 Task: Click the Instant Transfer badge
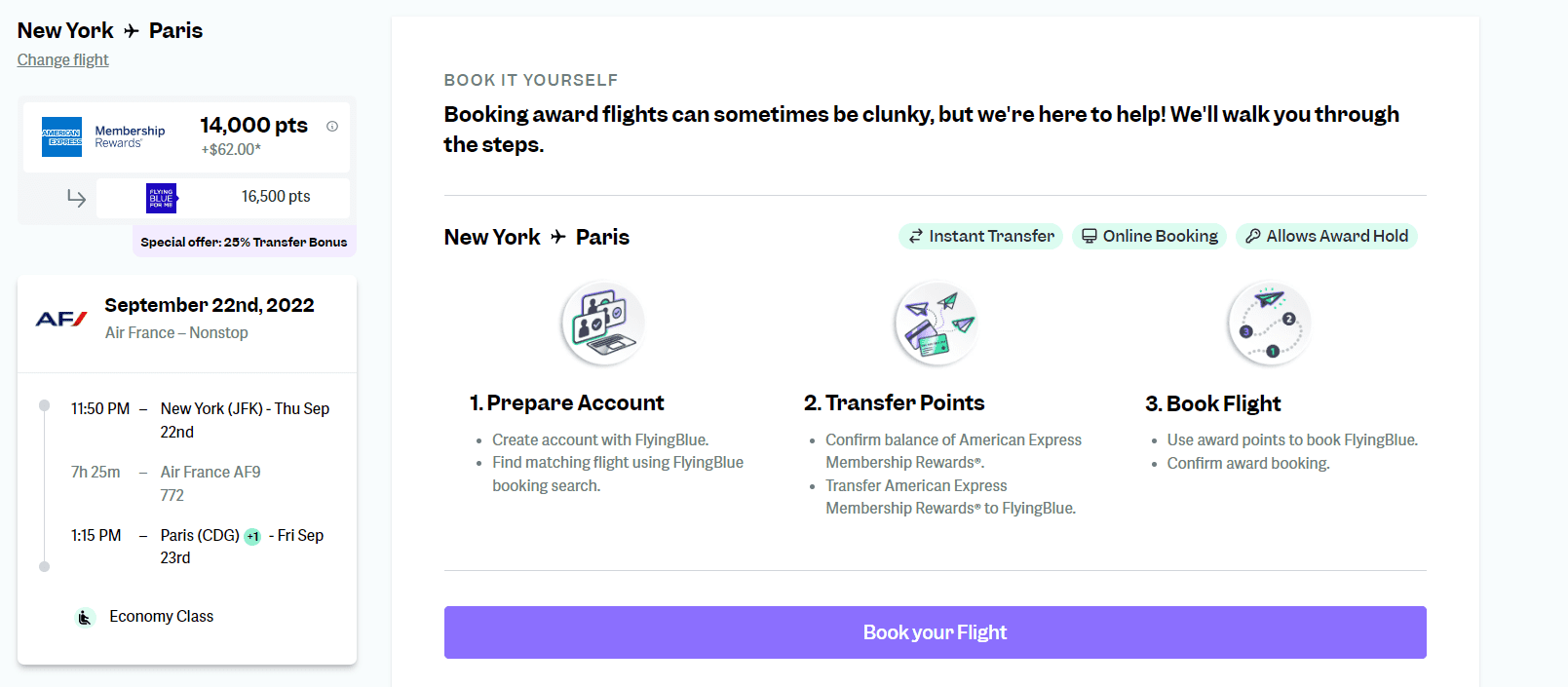[980, 235]
